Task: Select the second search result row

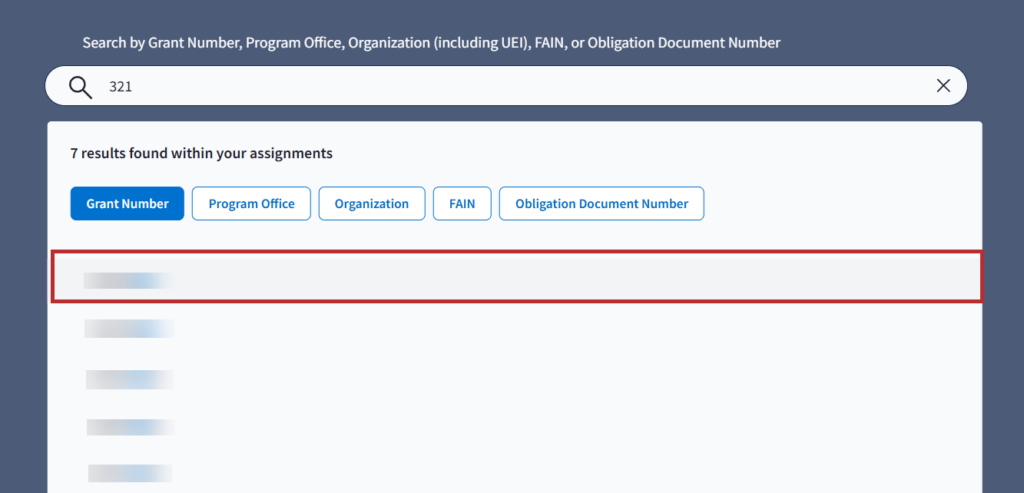Action: (x=516, y=328)
